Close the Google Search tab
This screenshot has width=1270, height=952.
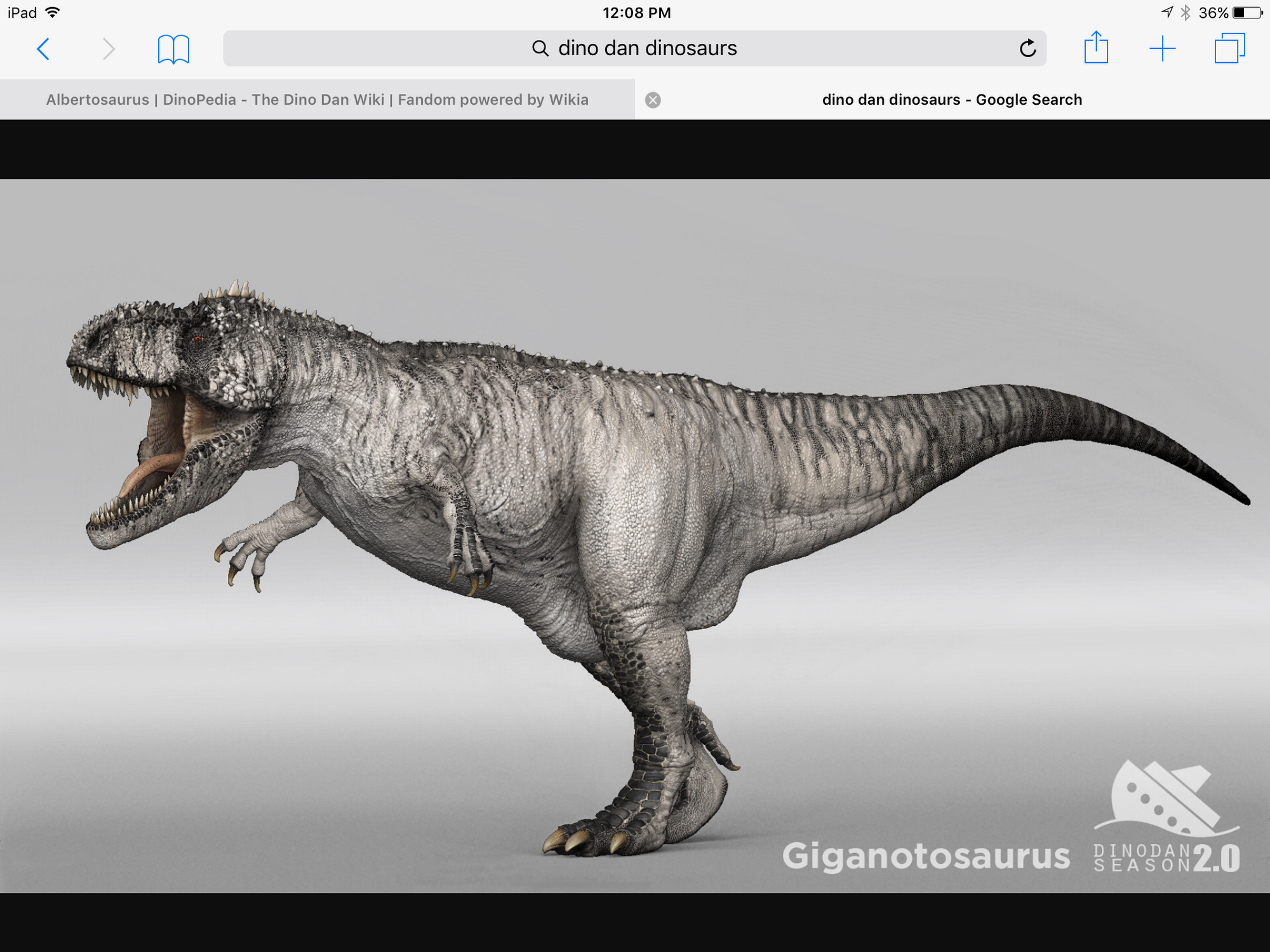653,100
